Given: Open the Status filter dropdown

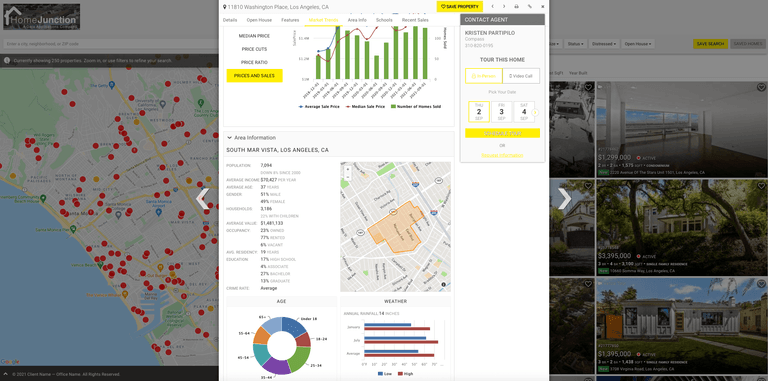Looking at the screenshot, I should pyautogui.click(x=576, y=44).
